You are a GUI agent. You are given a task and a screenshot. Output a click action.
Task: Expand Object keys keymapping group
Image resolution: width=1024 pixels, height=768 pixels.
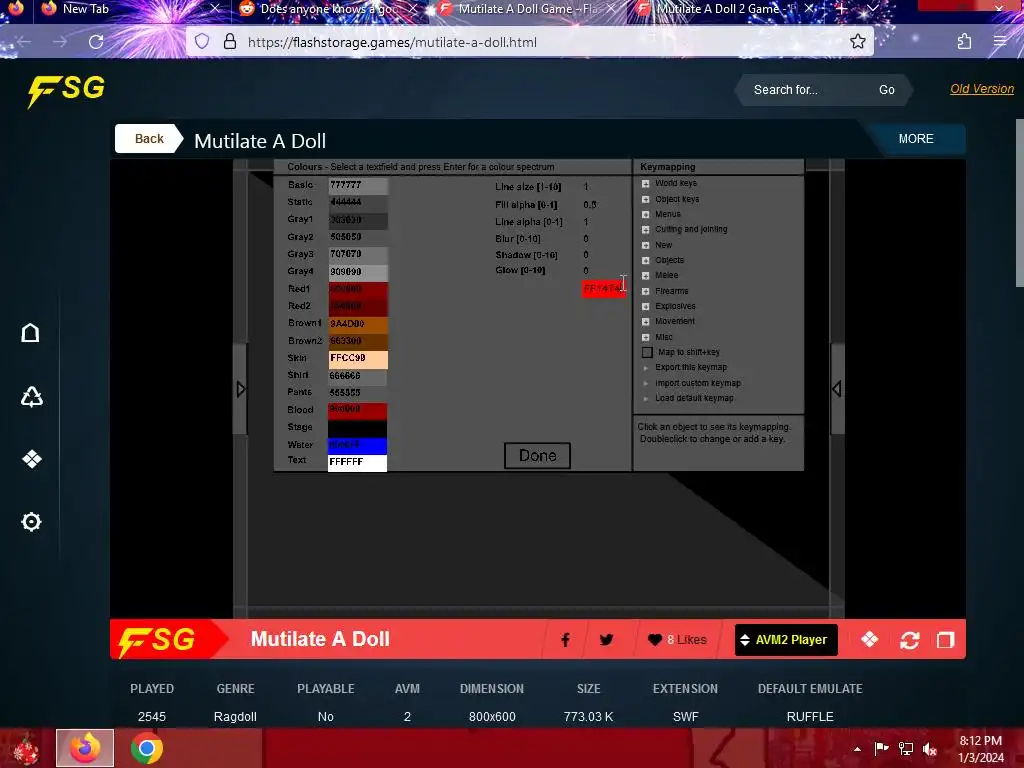[x=645, y=199]
